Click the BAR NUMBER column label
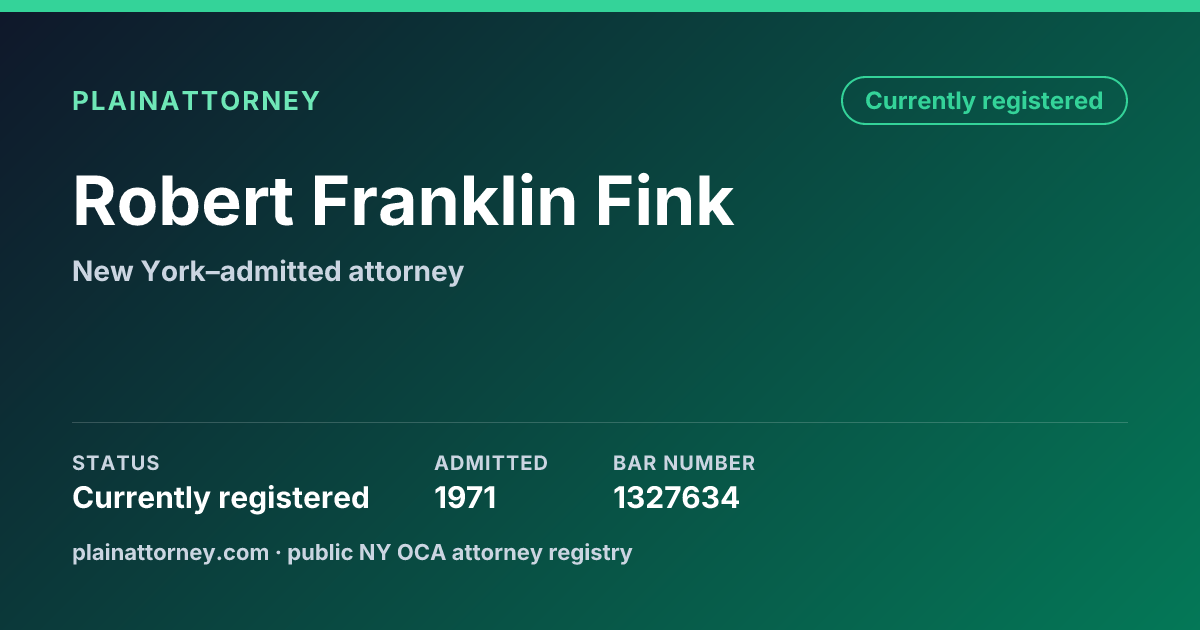1200x630 pixels. pyautogui.click(x=684, y=463)
